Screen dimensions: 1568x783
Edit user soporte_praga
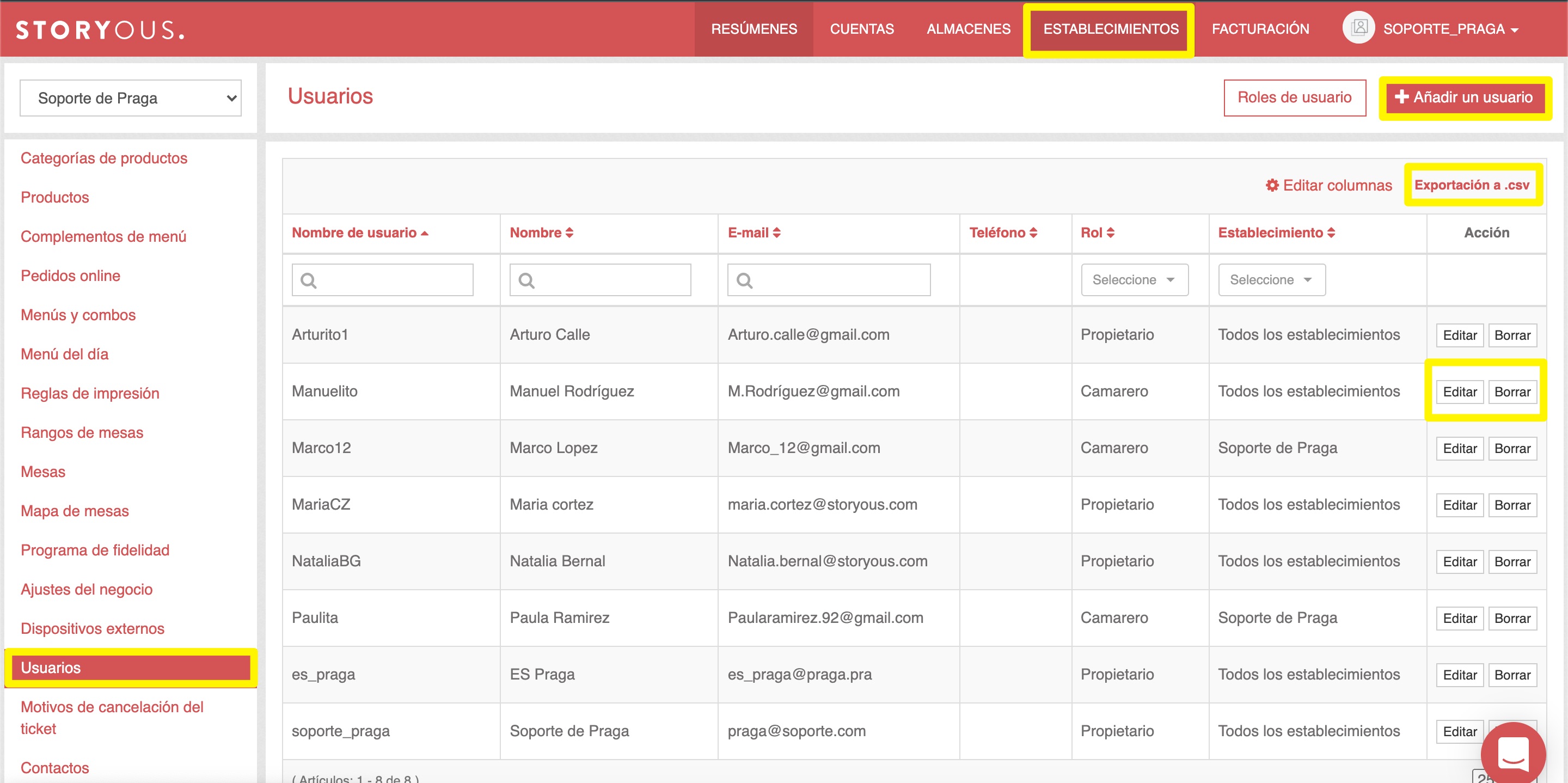coord(1460,731)
